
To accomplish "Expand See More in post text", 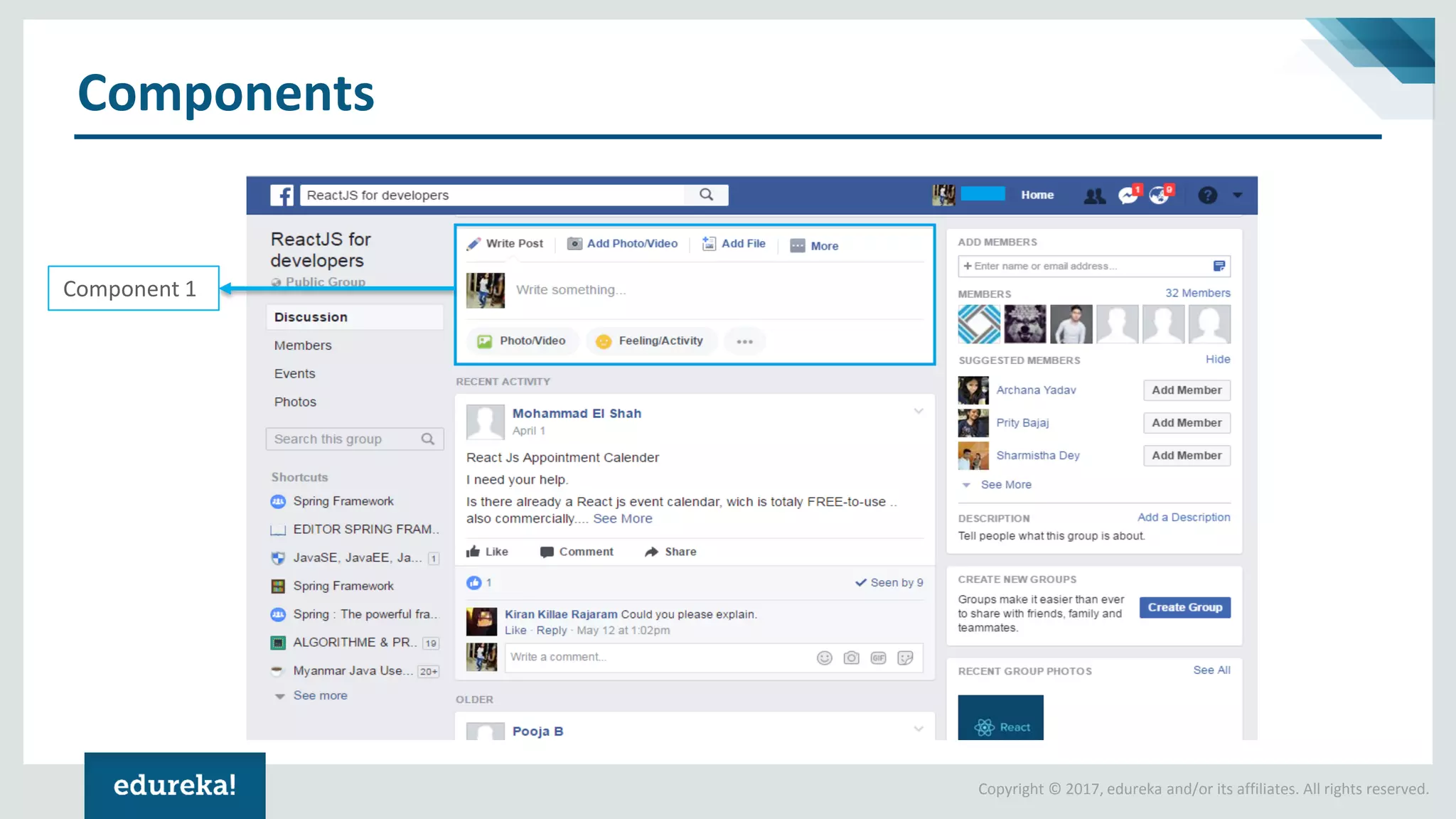I will pos(623,519).
